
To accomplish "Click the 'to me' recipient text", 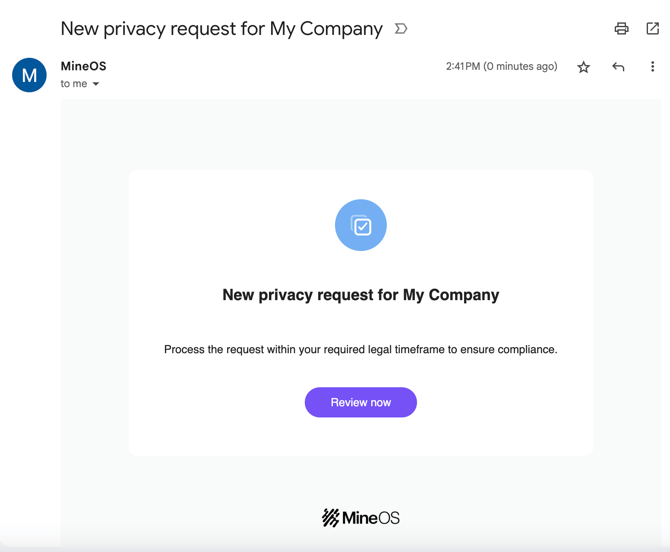I will click(73, 84).
